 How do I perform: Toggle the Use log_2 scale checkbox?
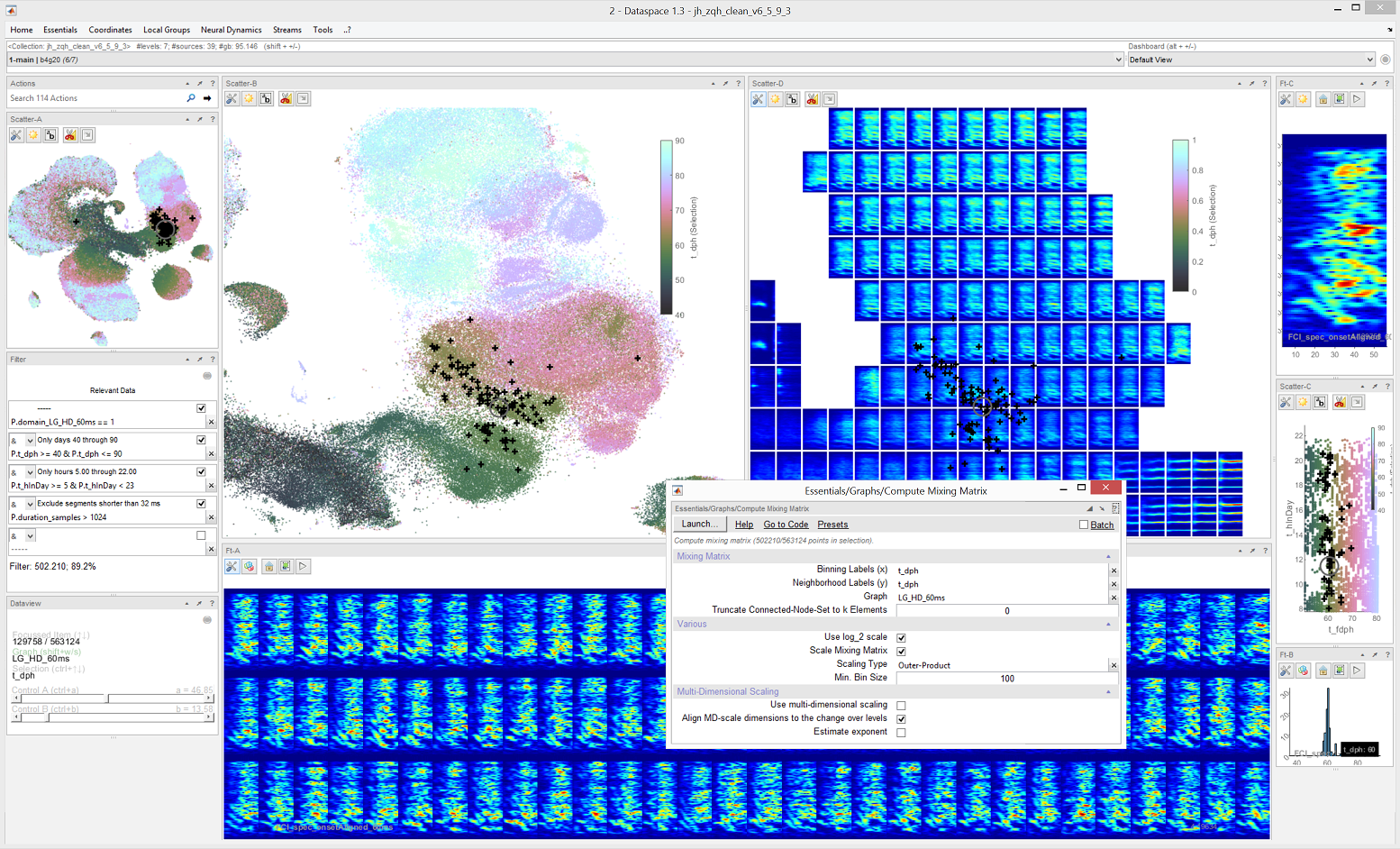point(901,637)
